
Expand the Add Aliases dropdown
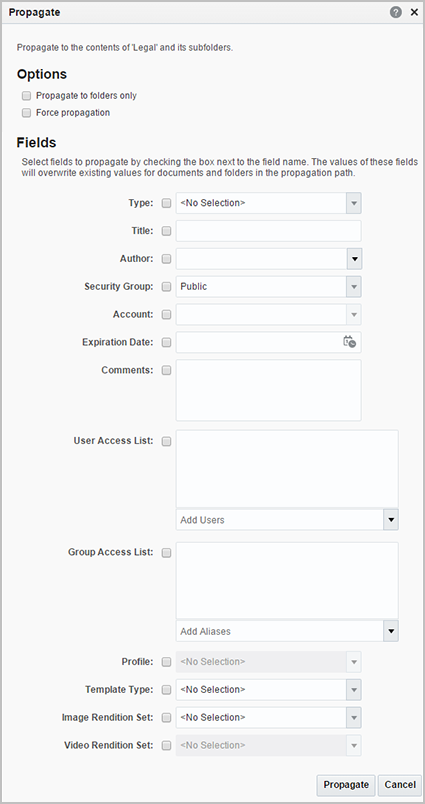391,631
